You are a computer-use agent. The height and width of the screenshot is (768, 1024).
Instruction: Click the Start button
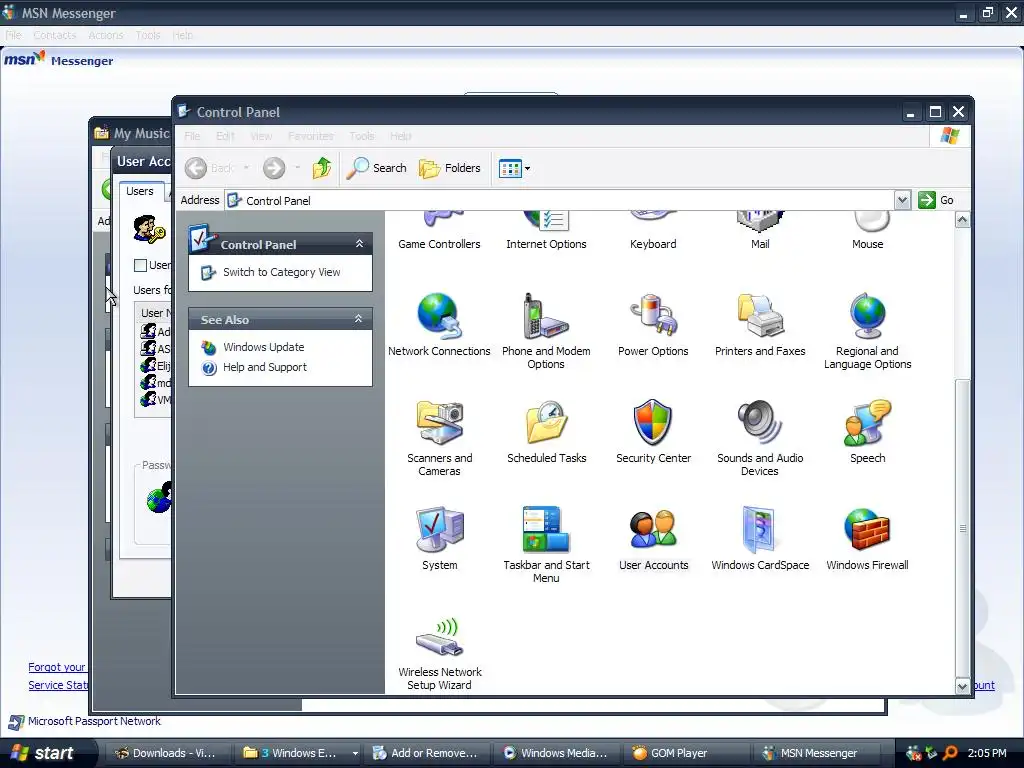click(46, 753)
